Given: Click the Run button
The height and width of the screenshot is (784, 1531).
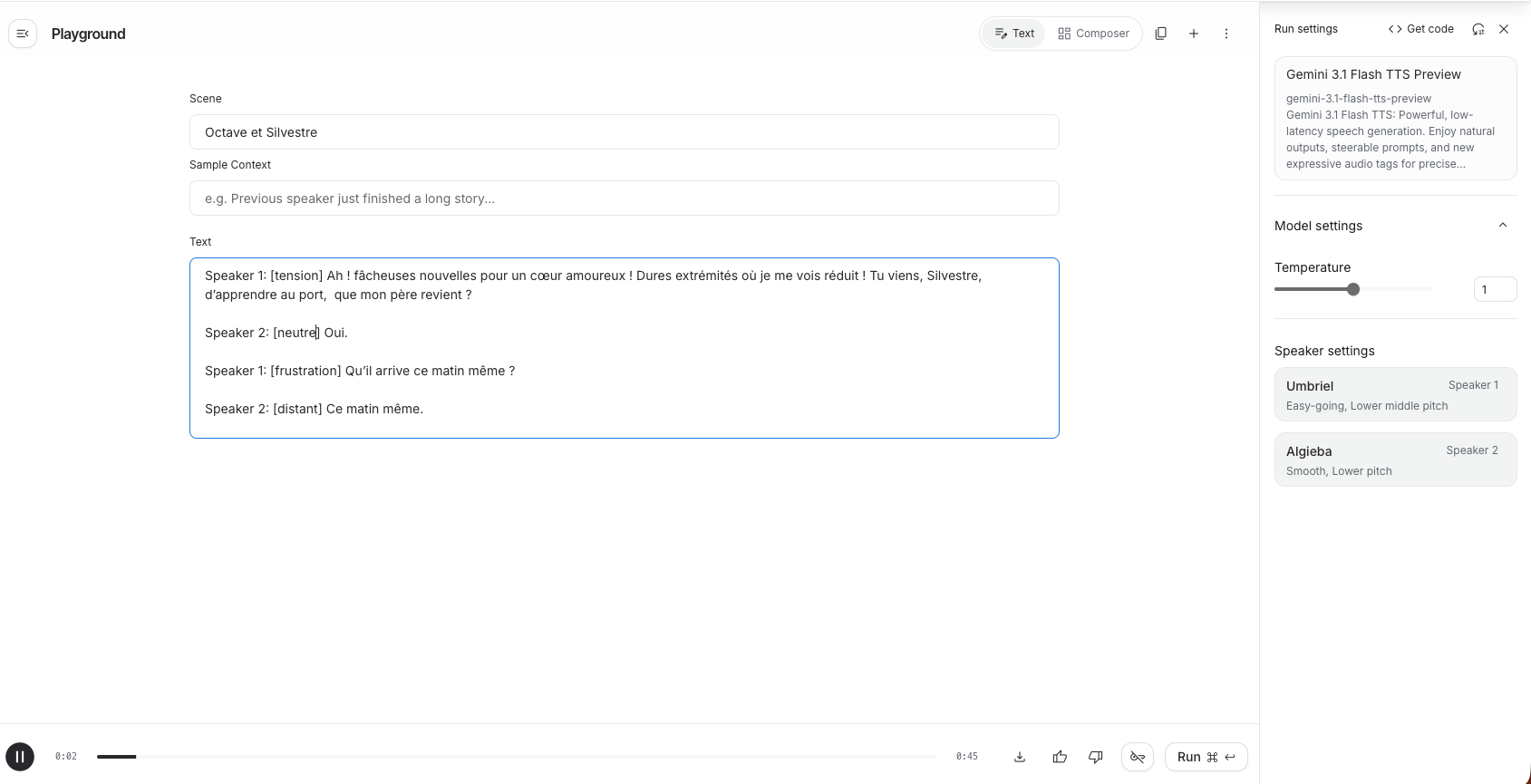Looking at the screenshot, I should pyautogui.click(x=1206, y=757).
